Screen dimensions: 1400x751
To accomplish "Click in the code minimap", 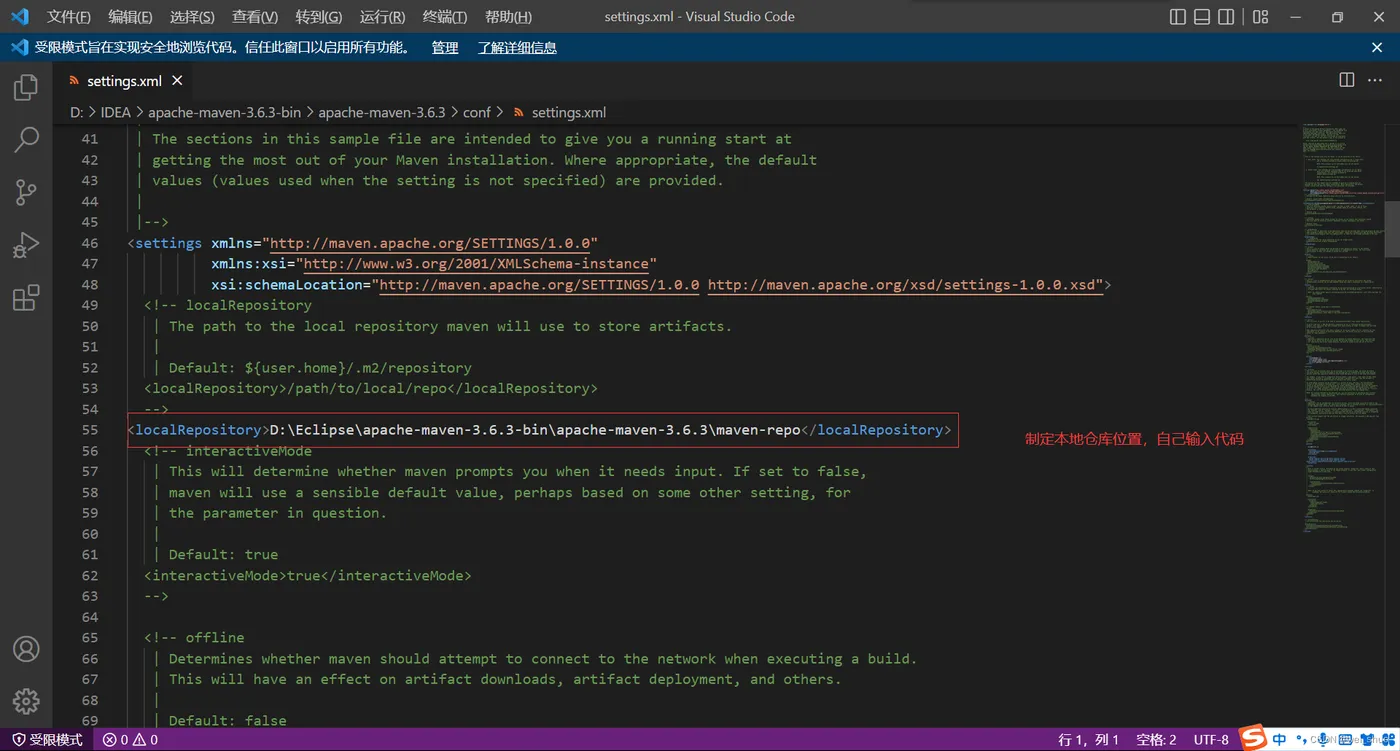I will click(x=1342, y=330).
